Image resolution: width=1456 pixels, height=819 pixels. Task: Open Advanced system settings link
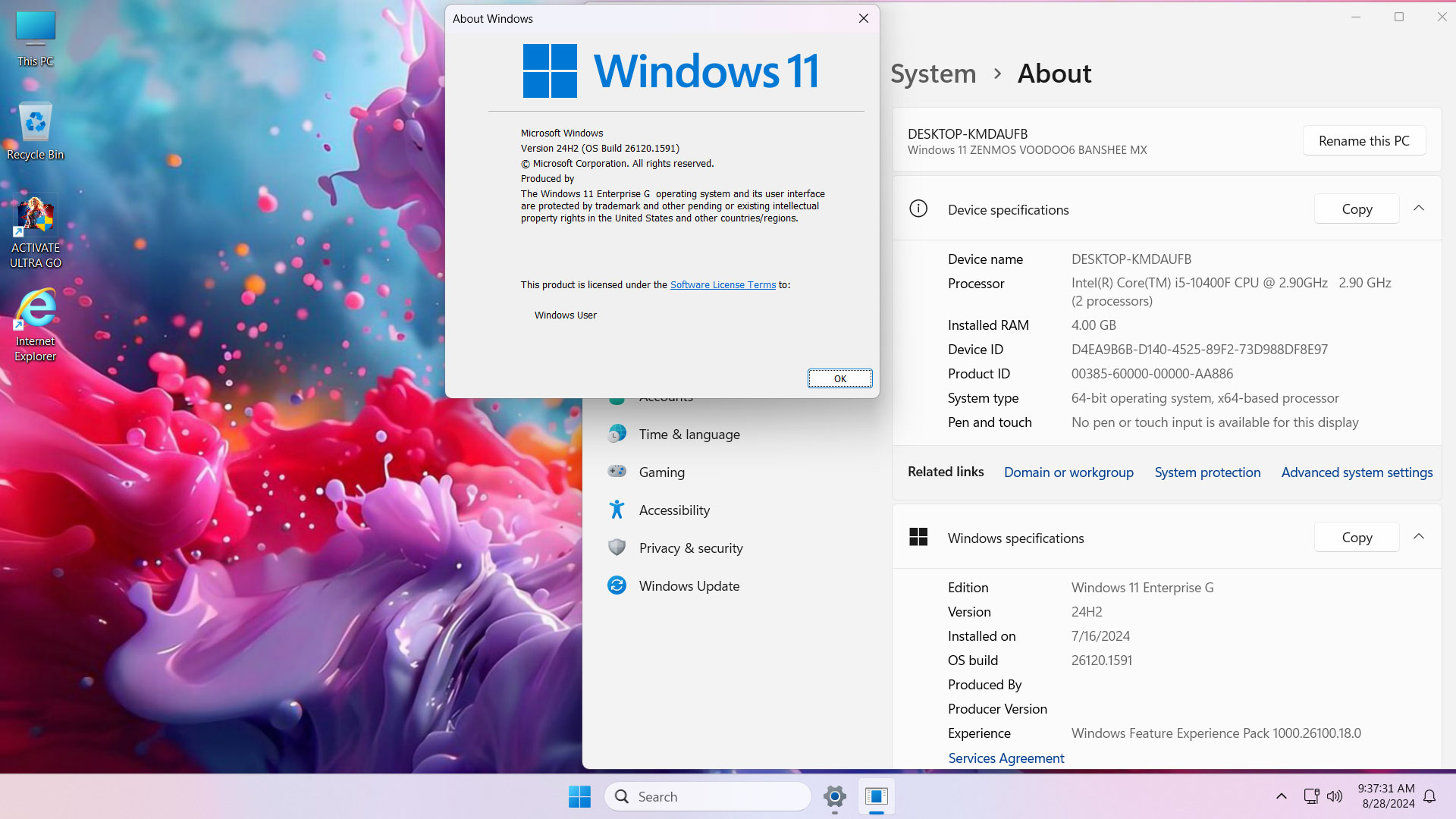pyautogui.click(x=1357, y=472)
